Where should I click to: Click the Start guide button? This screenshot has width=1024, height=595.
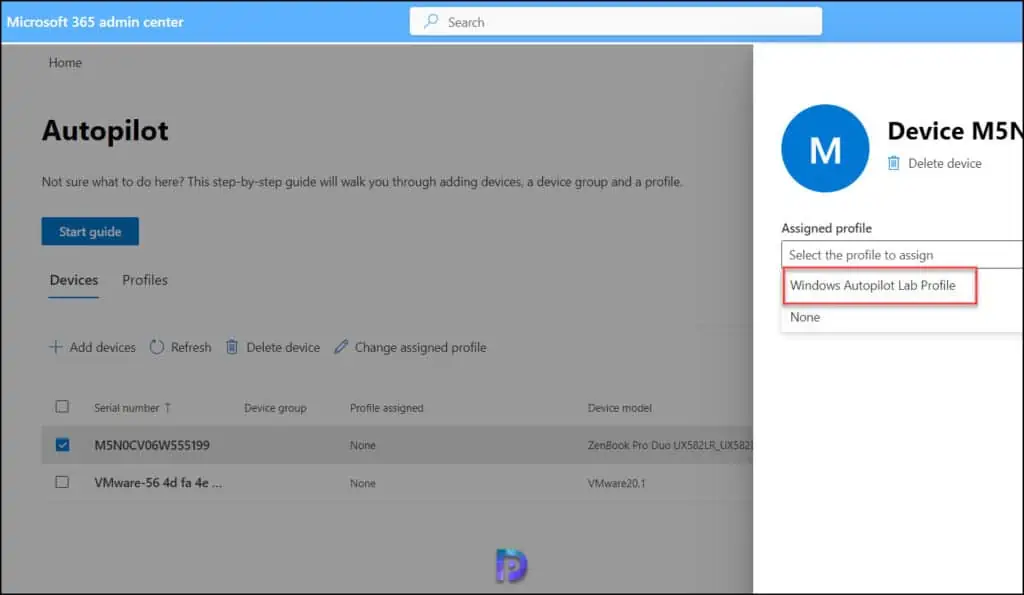(x=90, y=231)
